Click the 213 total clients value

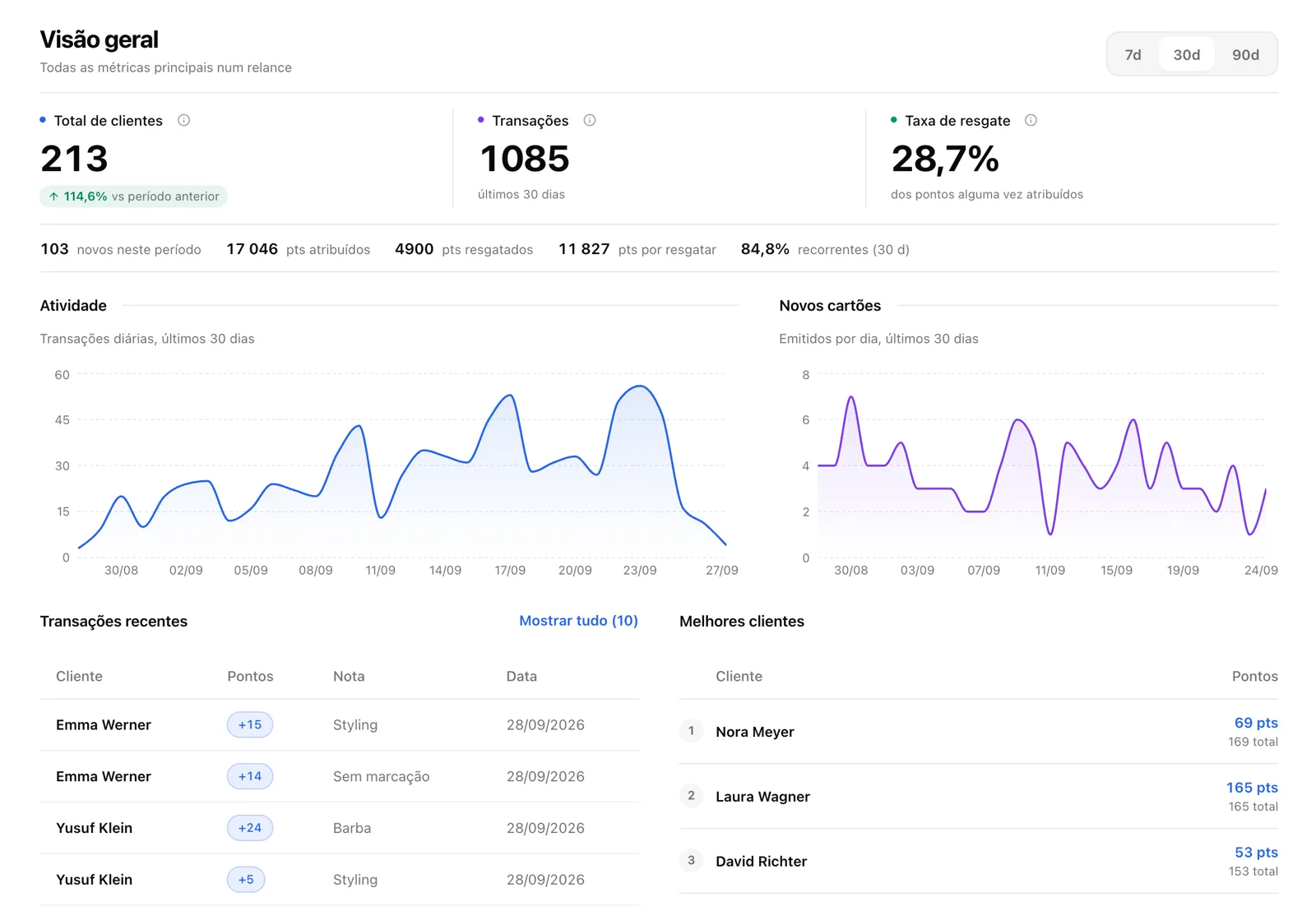tap(74, 159)
